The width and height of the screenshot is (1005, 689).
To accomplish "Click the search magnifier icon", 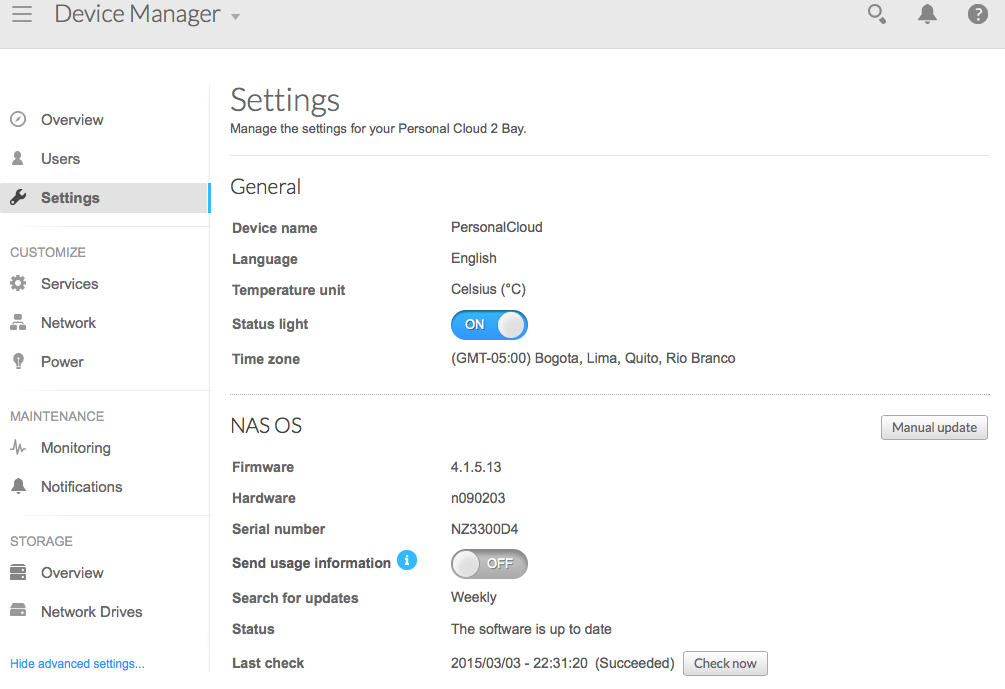I will coord(877,14).
